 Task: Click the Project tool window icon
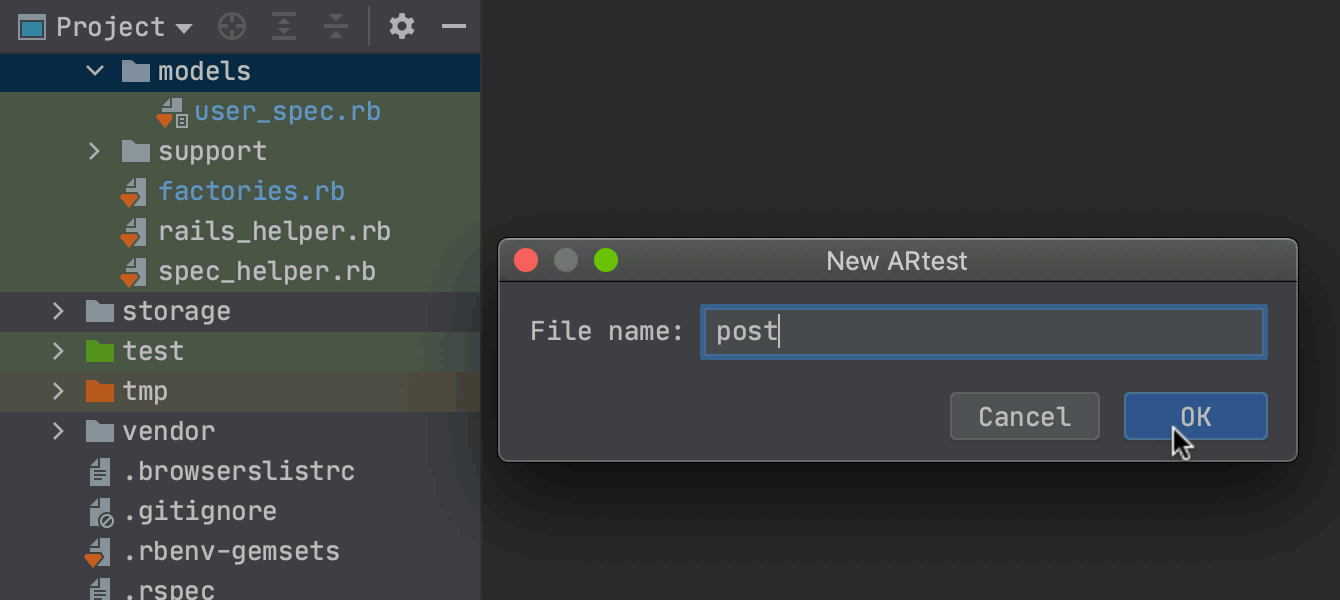pyautogui.click(x=32, y=27)
